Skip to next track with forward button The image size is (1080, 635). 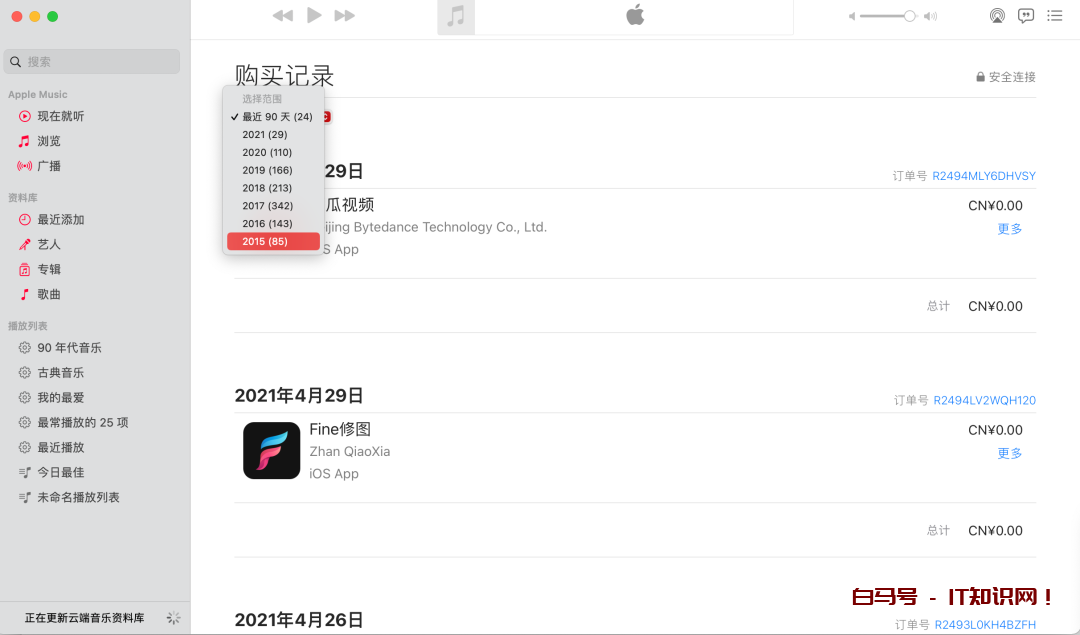tap(345, 15)
